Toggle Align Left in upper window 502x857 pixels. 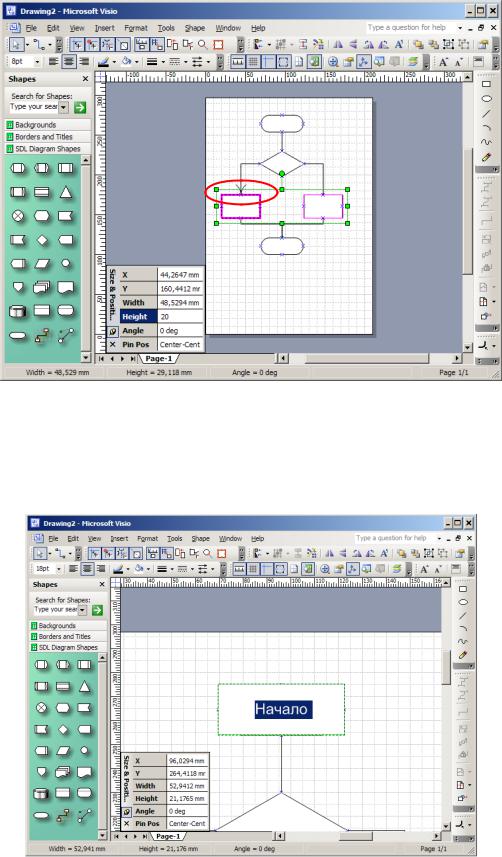(x=54, y=62)
